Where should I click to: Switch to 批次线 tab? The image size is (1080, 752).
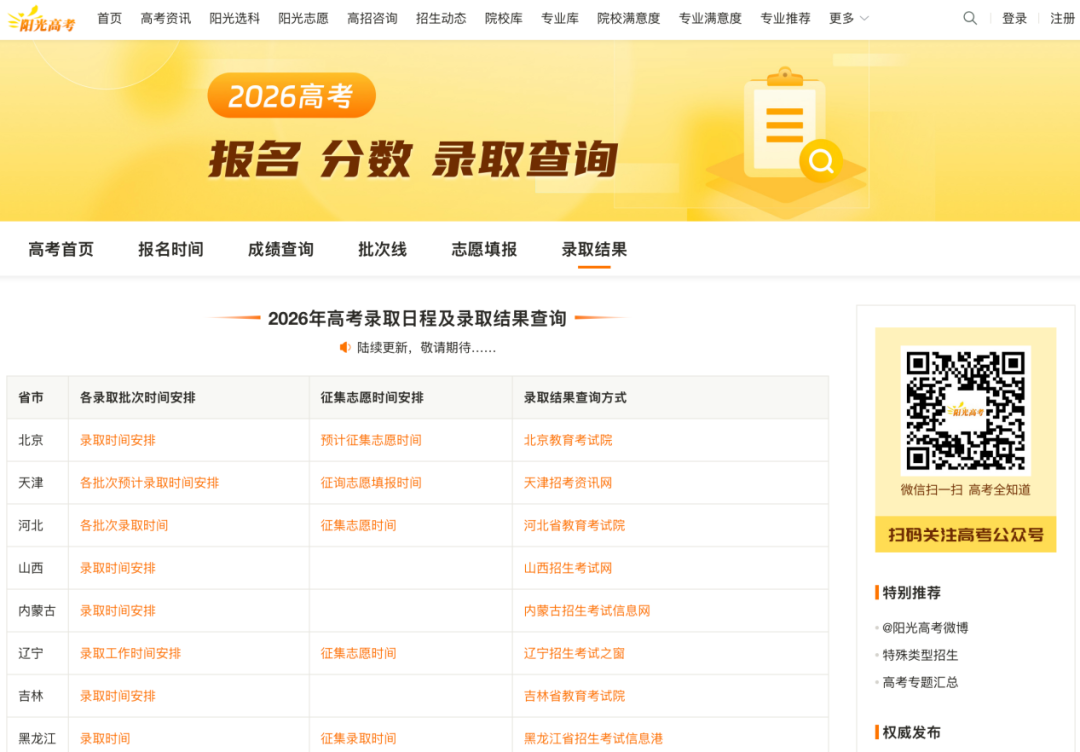pos(382,249)
